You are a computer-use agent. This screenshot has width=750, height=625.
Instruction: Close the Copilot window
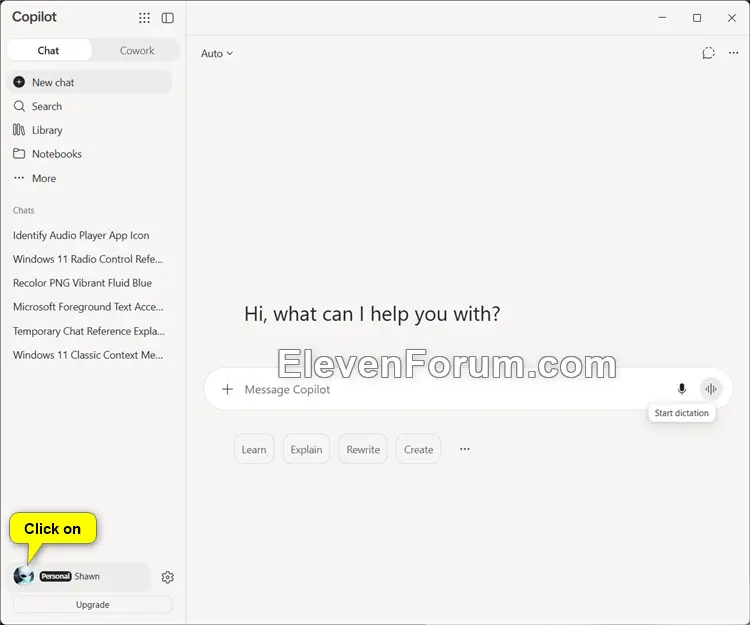(732, 18)
